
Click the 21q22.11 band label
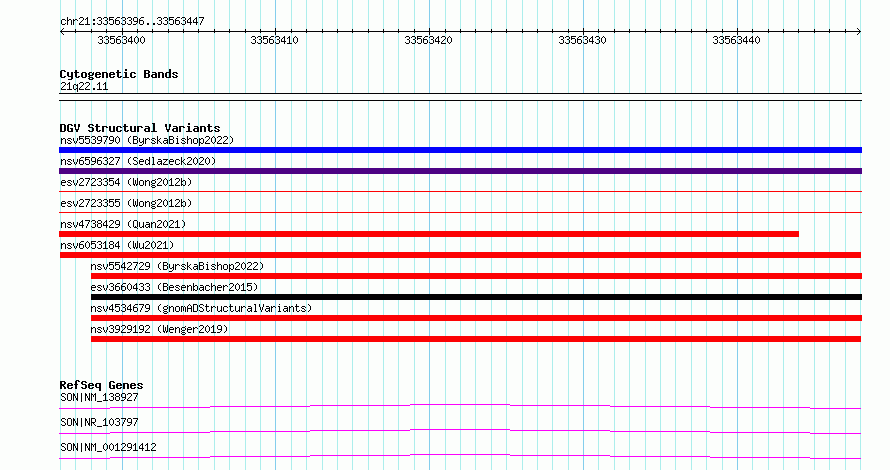coord(84,86)
